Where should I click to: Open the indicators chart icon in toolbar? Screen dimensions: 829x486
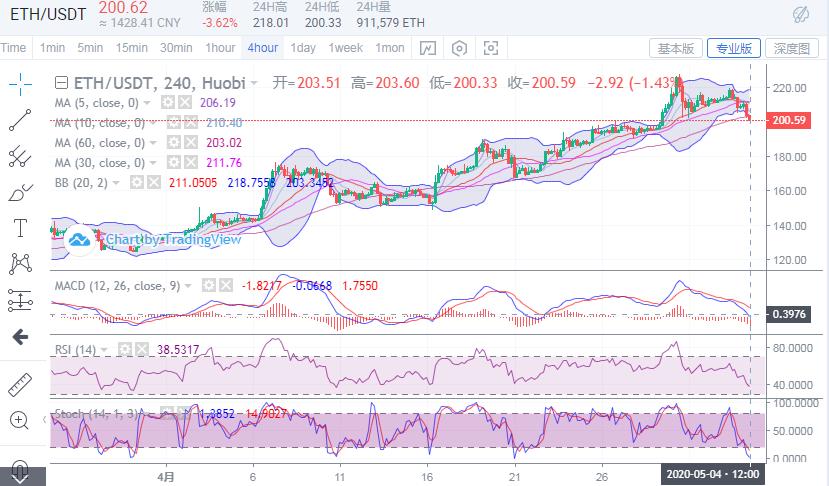(427, 48)
